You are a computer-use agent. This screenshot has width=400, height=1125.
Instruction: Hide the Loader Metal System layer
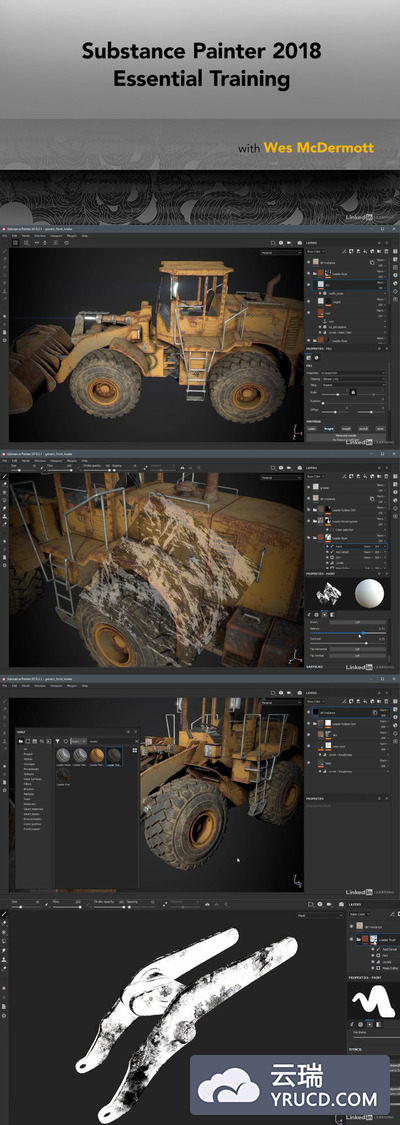[308, 521]
